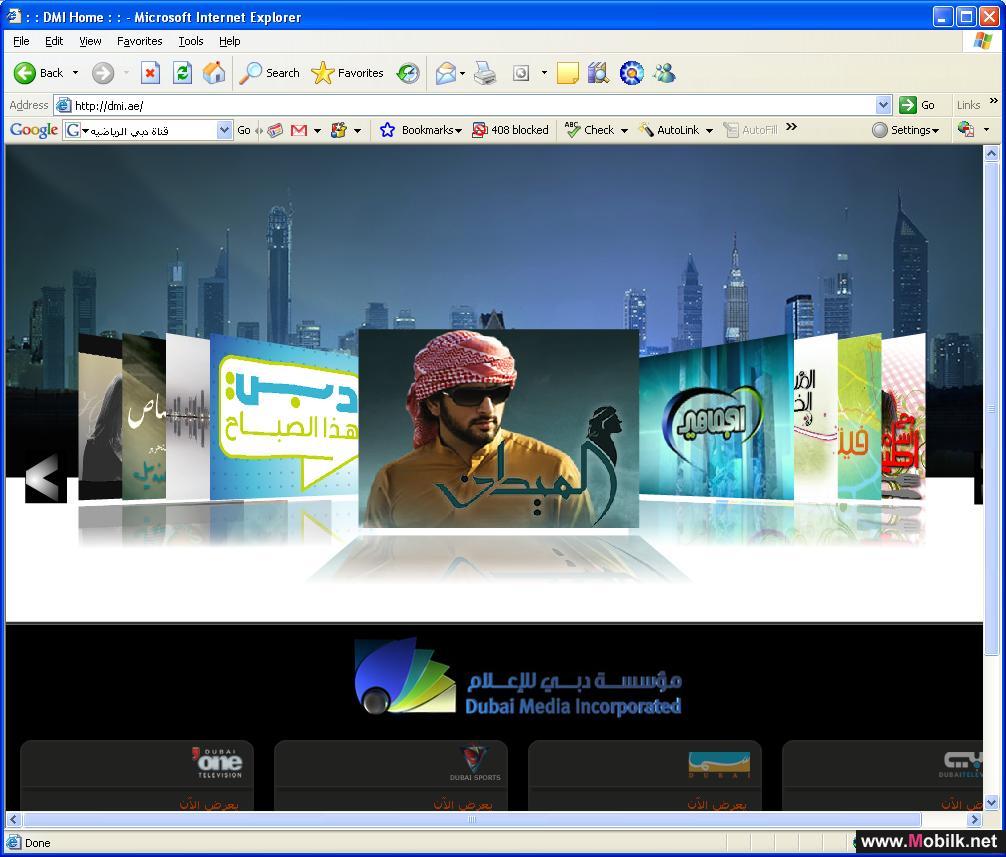The height and width of the screenshot is (857, 1006).
Task: Open the View menu
Action: (x=90, y=41)
